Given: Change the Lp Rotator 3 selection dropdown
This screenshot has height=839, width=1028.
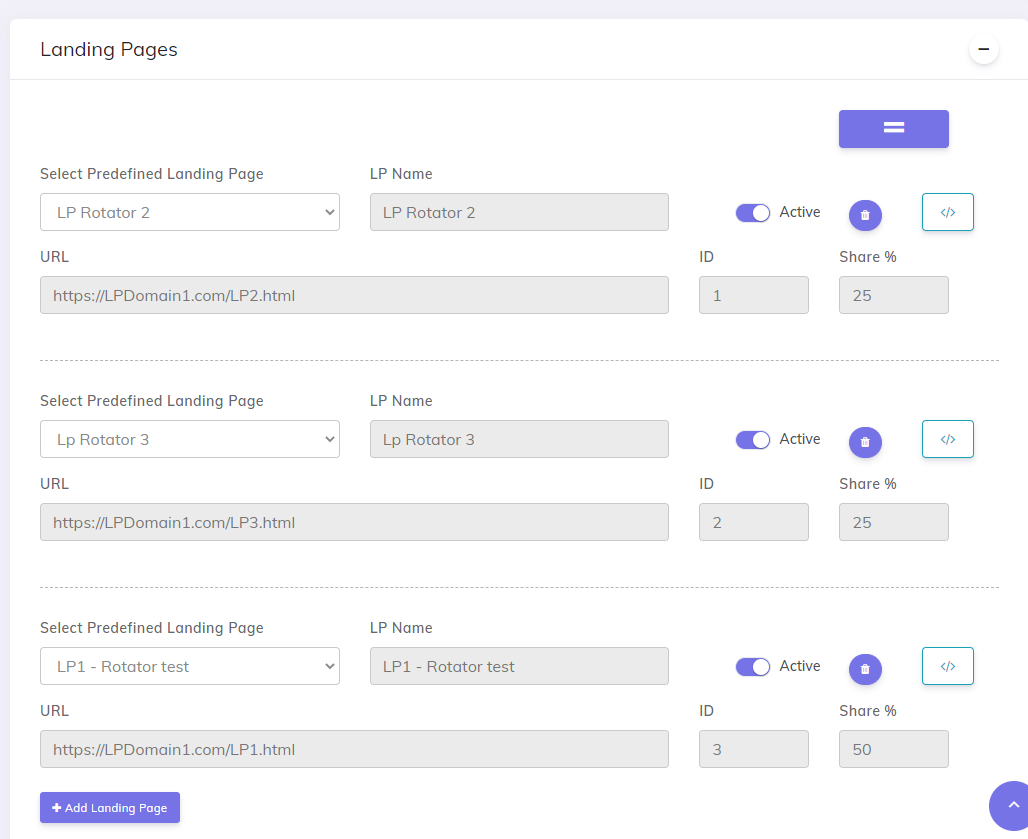Looking at the screenshot, I should [x=189, y=439].
